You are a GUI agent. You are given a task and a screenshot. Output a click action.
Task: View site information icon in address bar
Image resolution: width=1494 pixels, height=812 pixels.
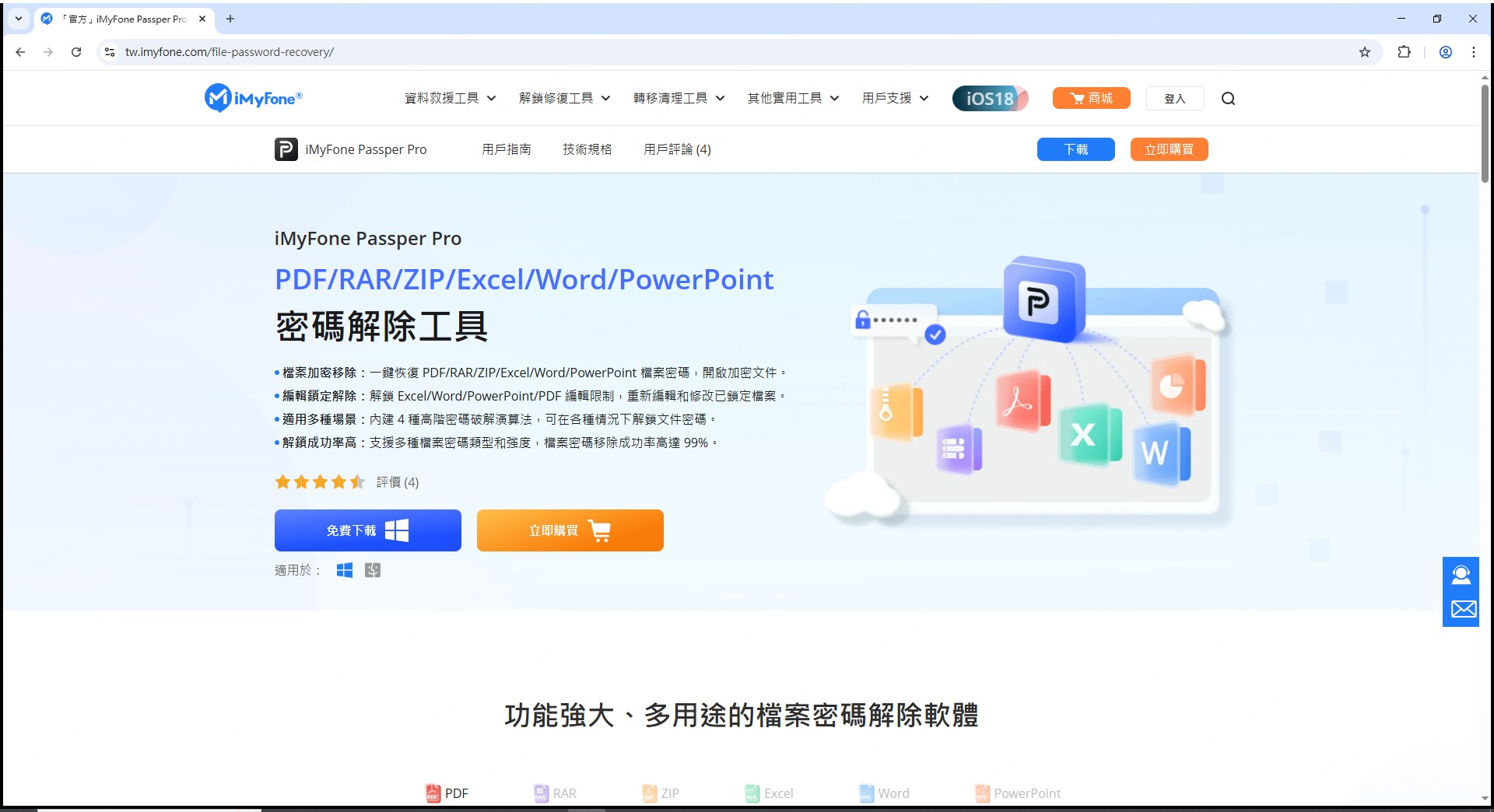click(x=110, y=52)
